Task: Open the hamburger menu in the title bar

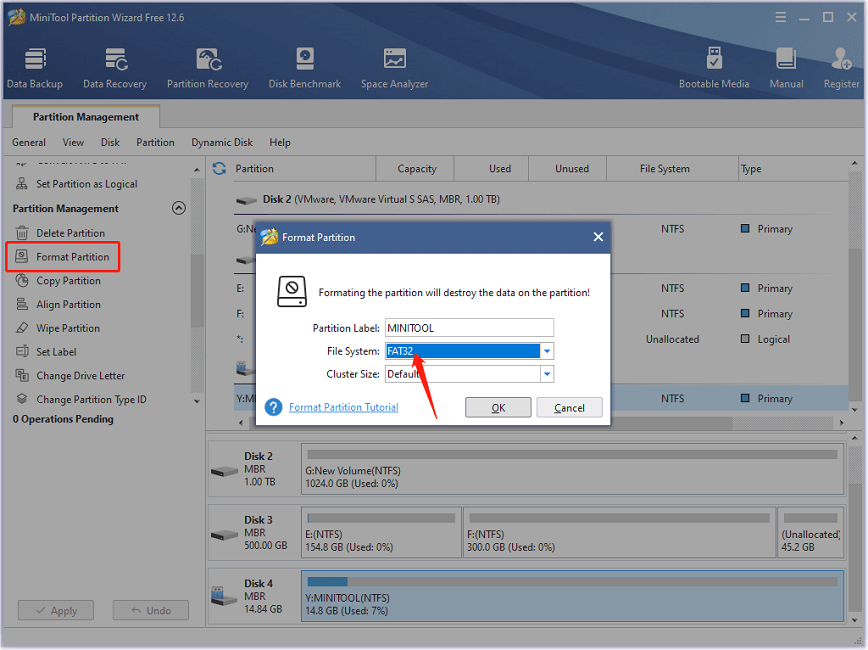Action: click(x=781, y=18)
